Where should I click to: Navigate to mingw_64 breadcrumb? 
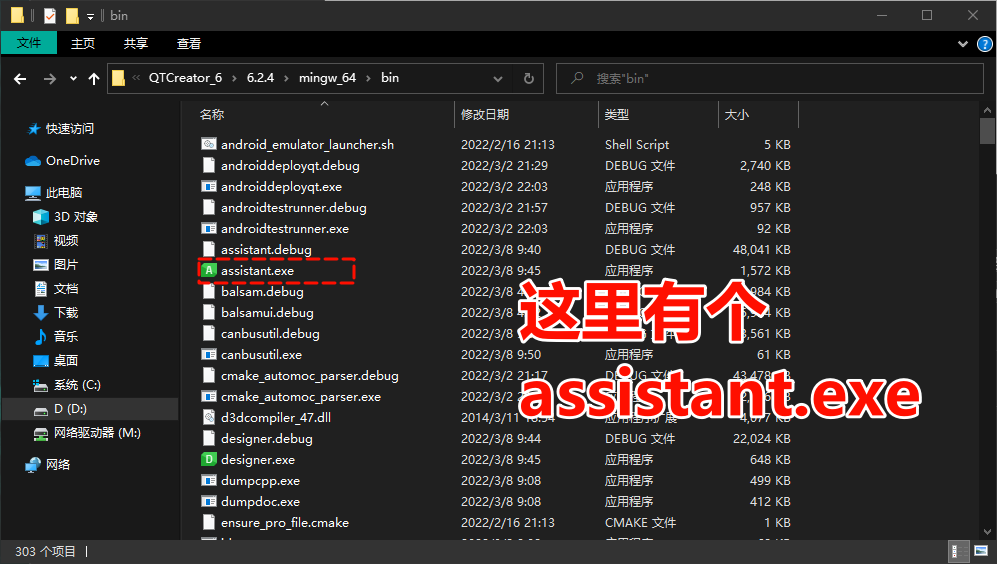click(327, 78)
